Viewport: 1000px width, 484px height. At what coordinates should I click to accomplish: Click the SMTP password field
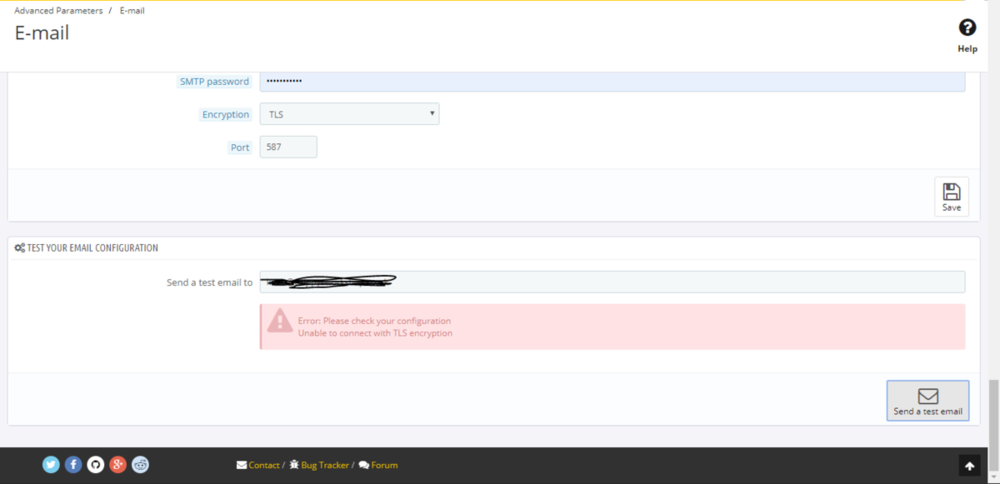(612, 81)
